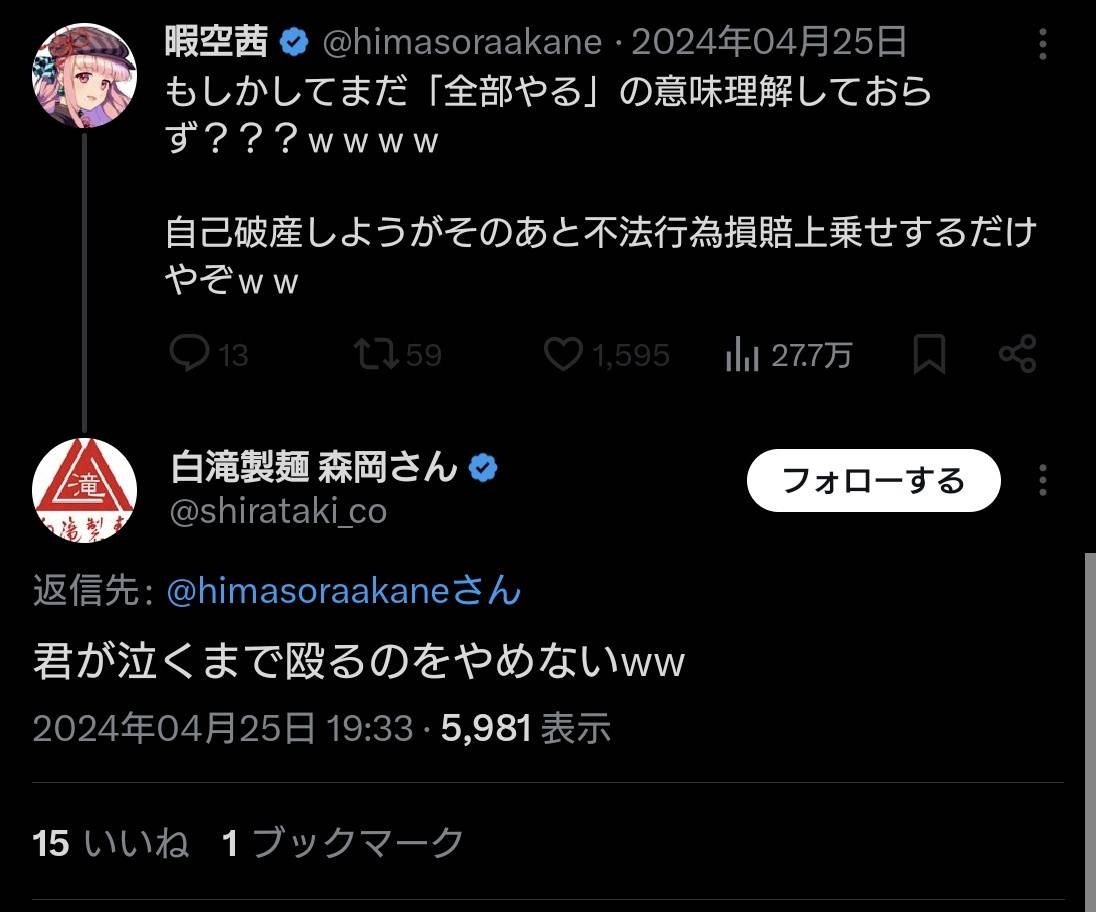Click the @himasoraakane reply-to mention link
This screenshot has height=912, width=1096.
click(343, 591)
